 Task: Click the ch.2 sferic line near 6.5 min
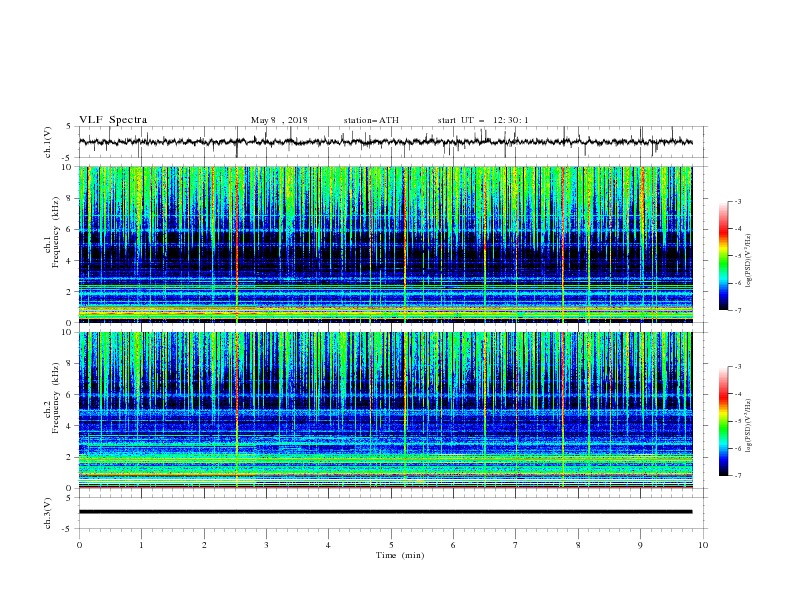click(485, 409)
